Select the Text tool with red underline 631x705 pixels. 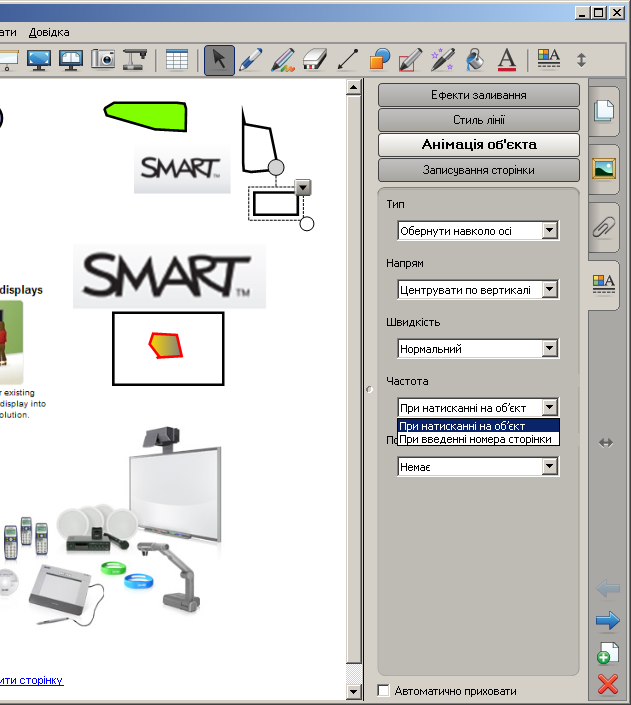[507, 60]
